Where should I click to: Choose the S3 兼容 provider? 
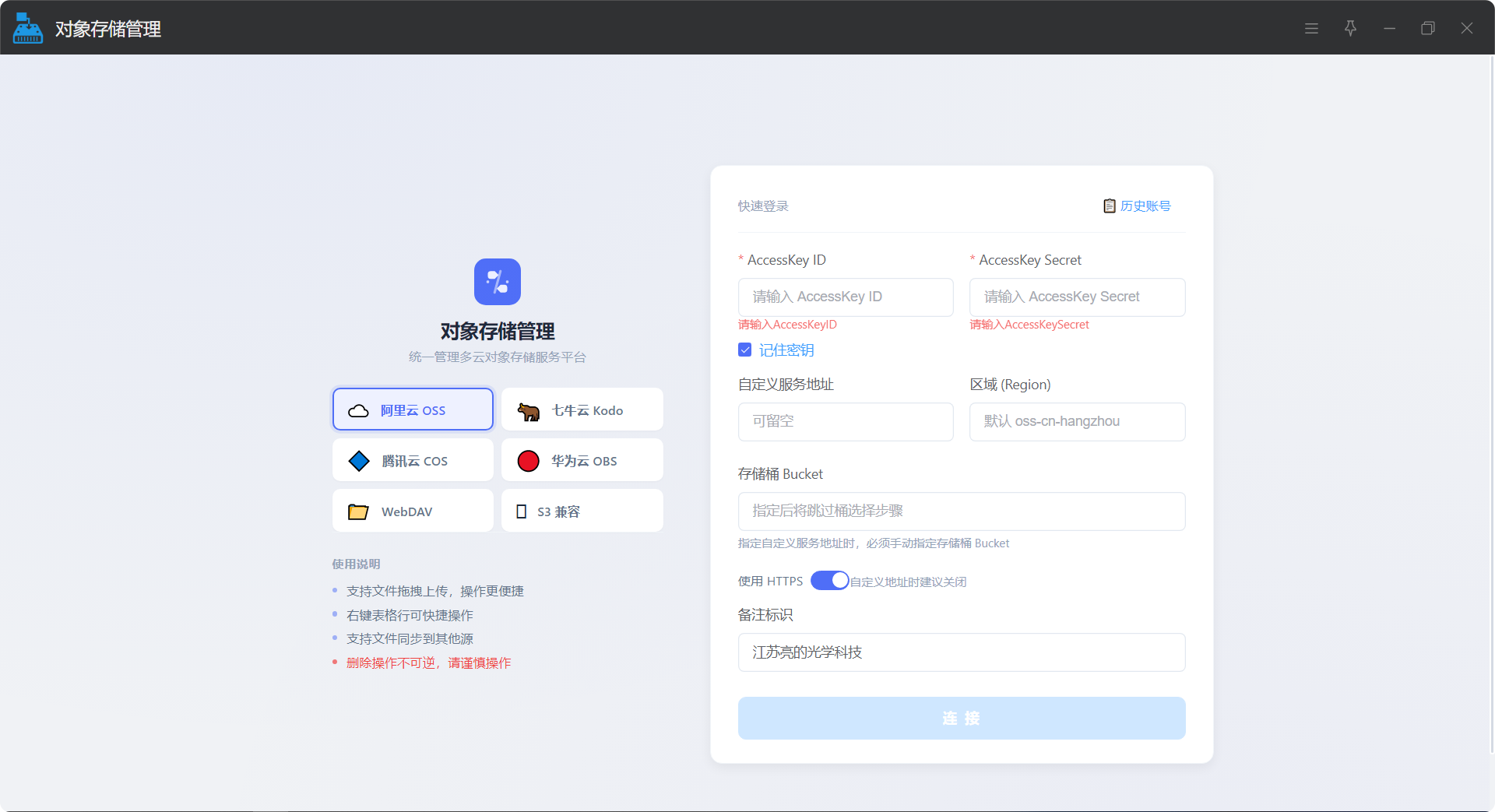coord(582,511)
